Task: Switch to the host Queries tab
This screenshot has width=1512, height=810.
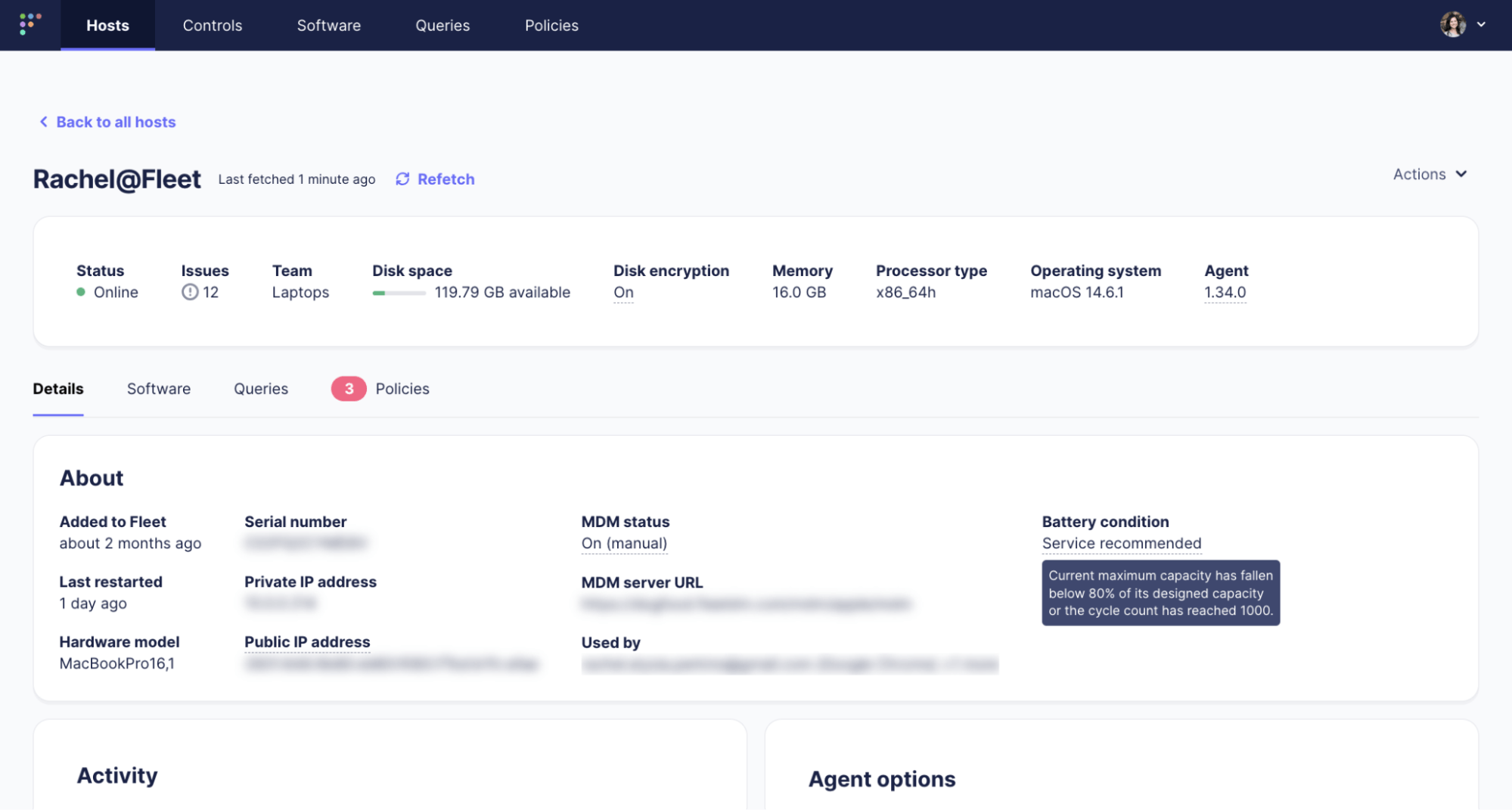Action: 261,389
